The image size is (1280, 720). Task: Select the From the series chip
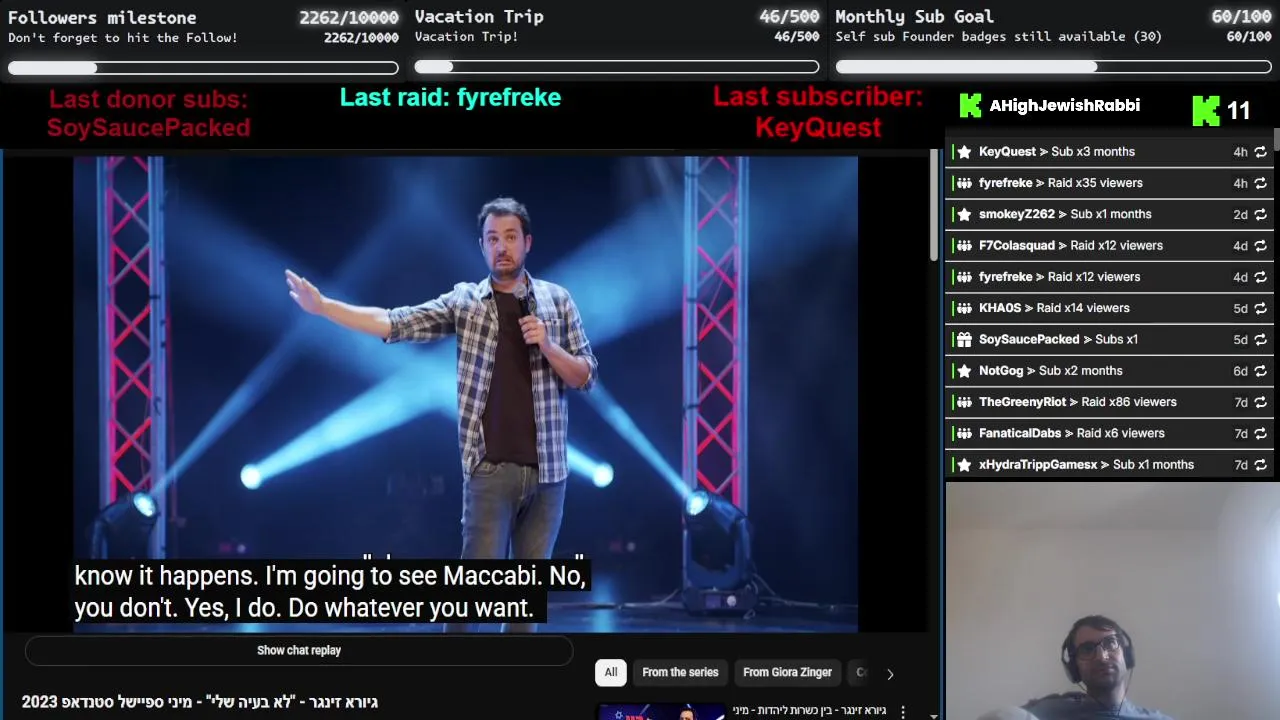[680, 673]
